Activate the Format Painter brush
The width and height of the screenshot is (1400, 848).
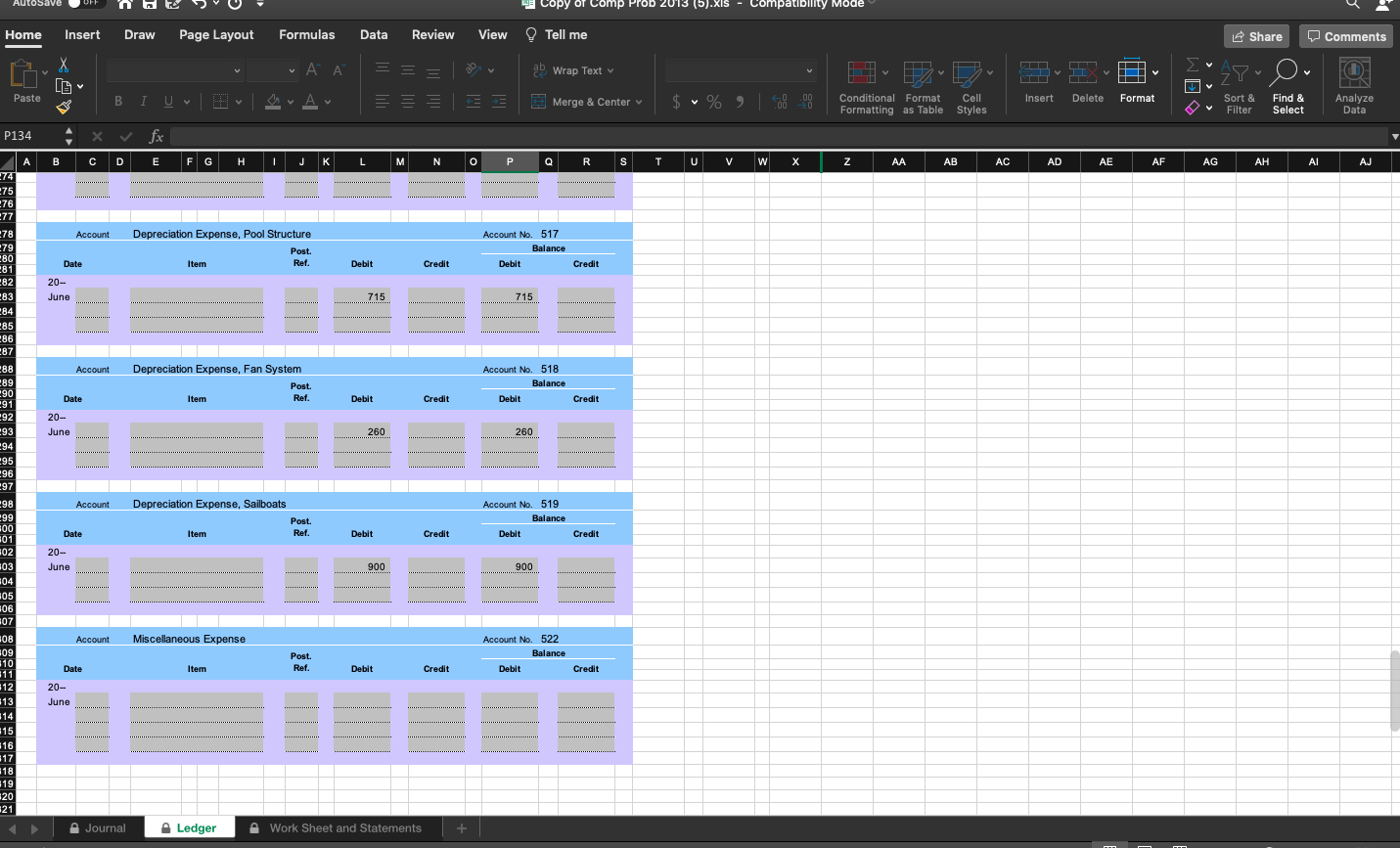[64, 107]
